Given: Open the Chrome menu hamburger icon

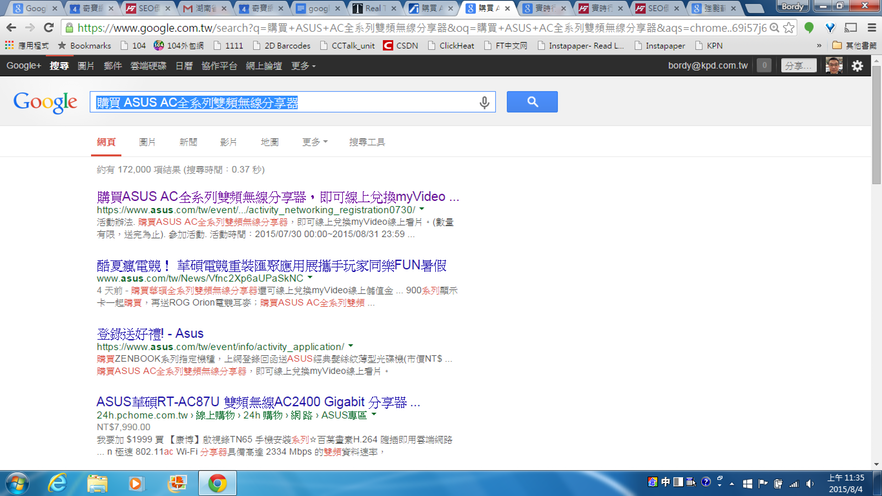Looking at the screenshot, I should pos(871,28).
